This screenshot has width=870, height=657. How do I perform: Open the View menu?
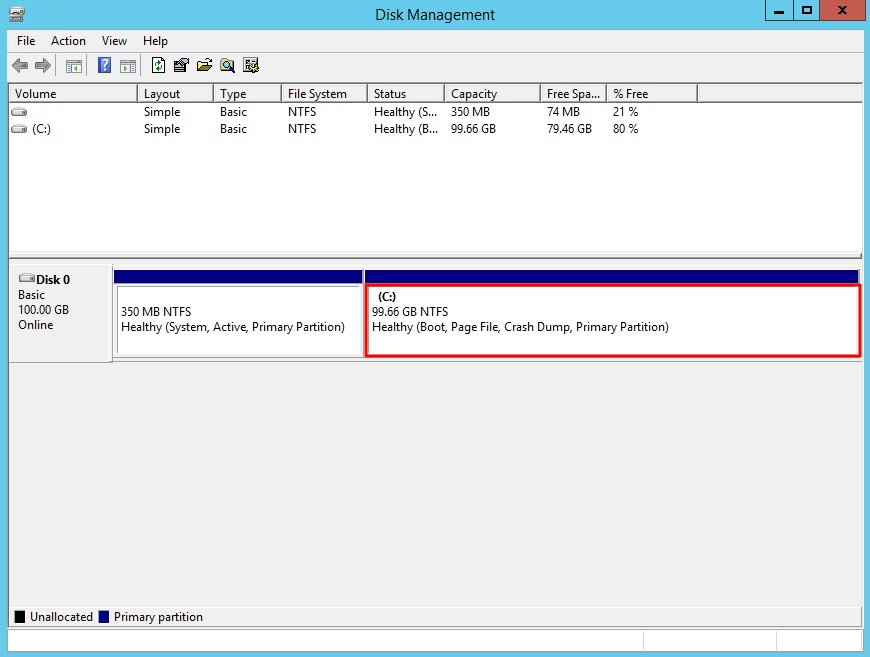pyautogui.click(x=114, y=41)
